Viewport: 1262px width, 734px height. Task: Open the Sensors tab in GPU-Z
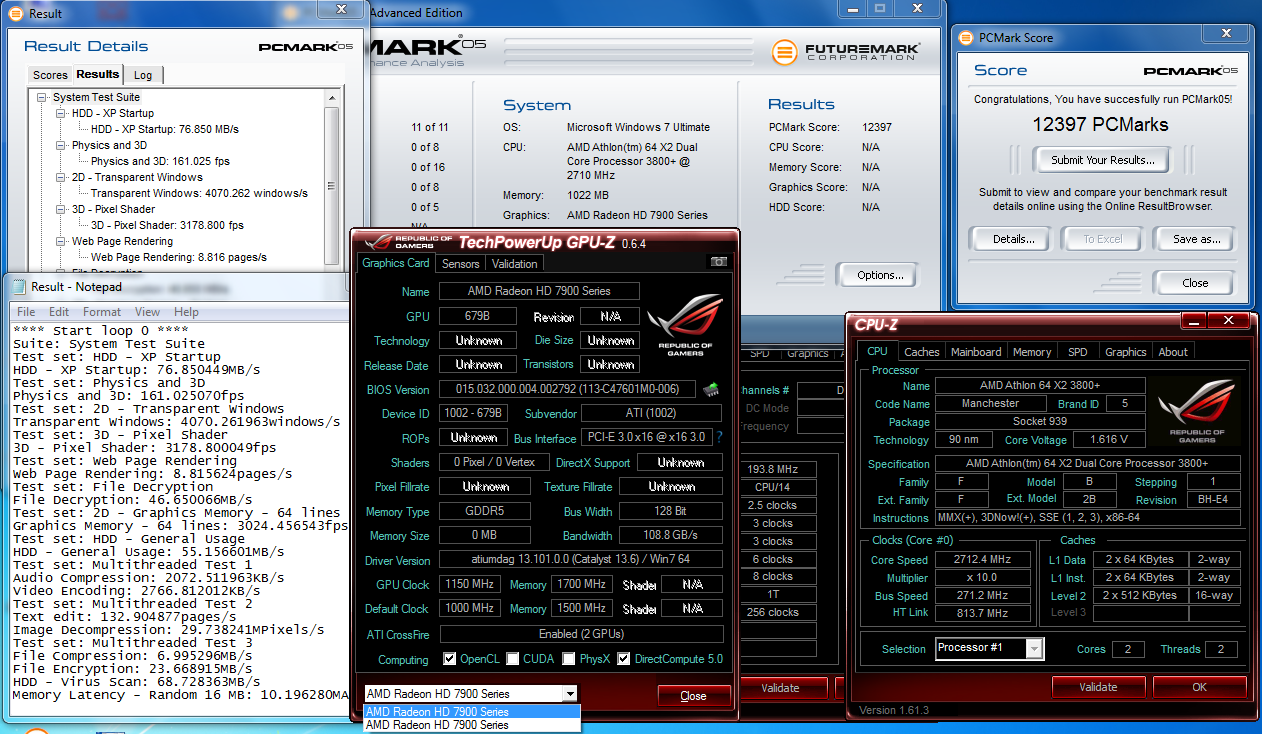[x=460, y=264]
